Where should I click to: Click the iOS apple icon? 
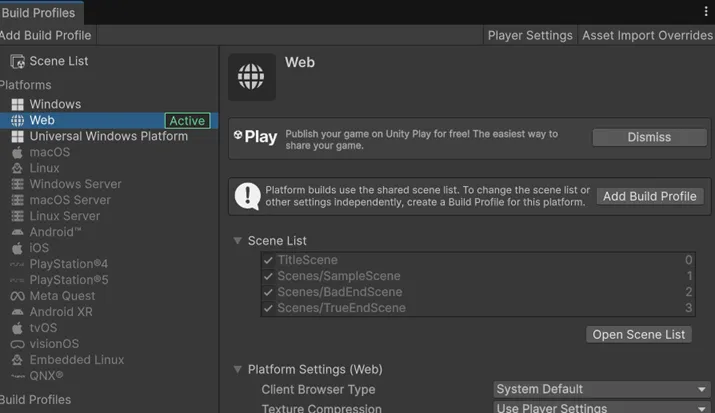[17, 248]
